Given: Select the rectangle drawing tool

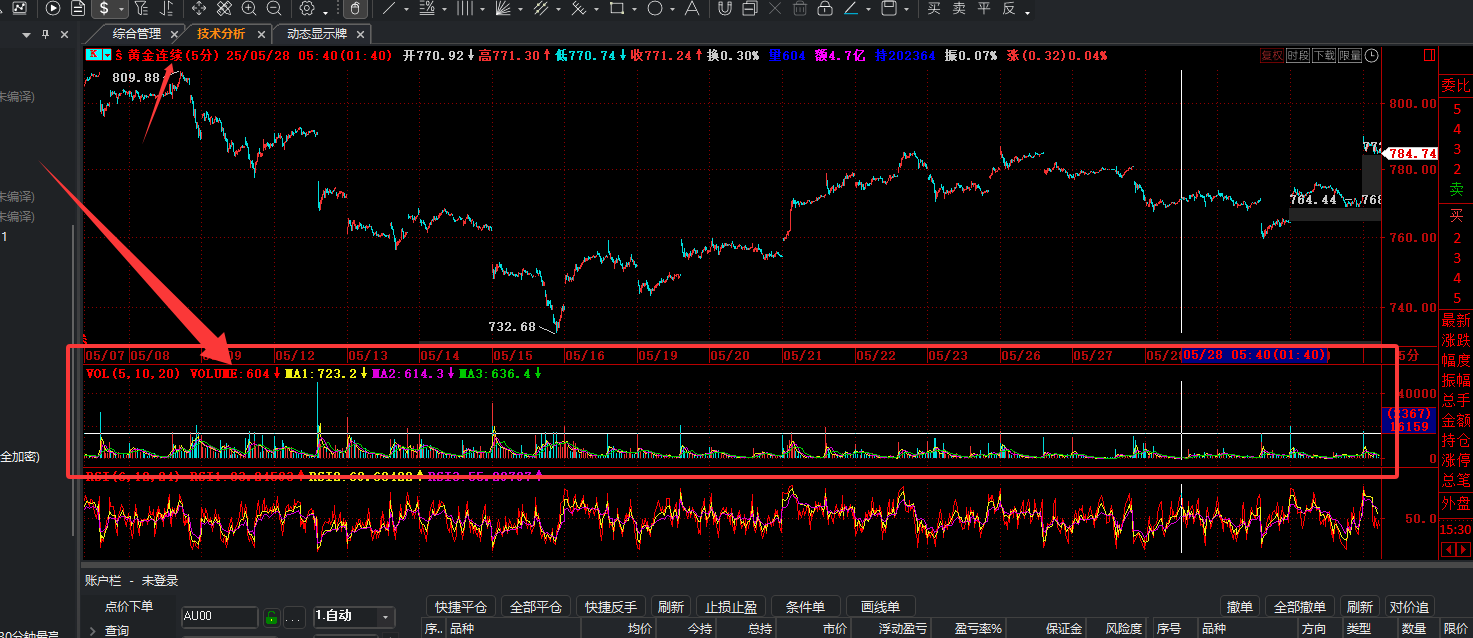Looking at the screenshot, I should click(x=617, y=8).
